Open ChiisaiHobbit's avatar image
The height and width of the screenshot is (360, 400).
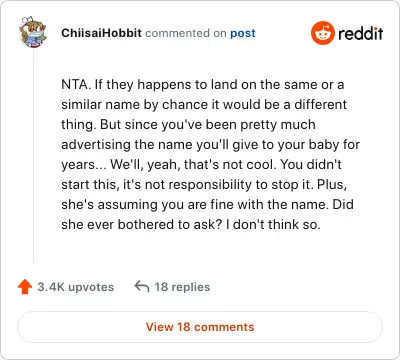[x=33, y=32]
